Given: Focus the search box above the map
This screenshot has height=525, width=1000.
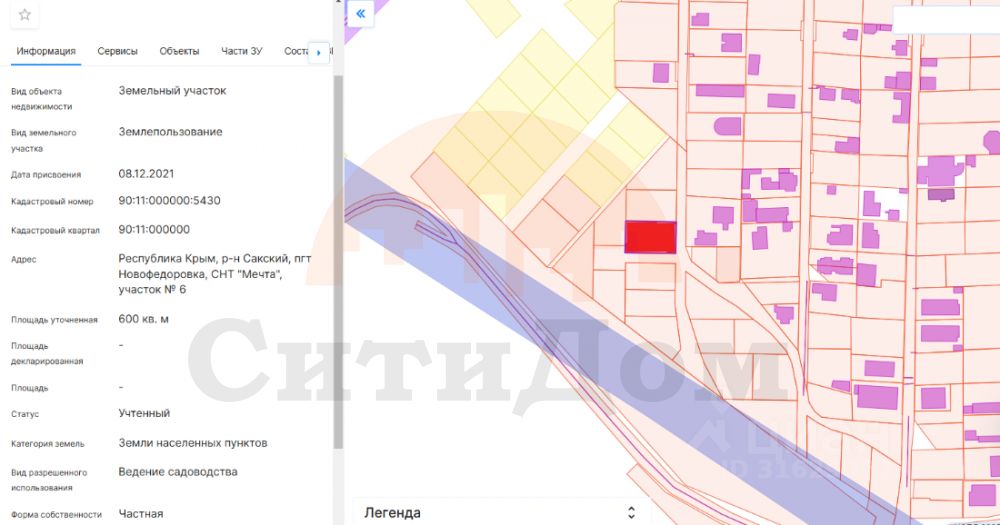Looking at the screenshot, I should click(946, 20).
